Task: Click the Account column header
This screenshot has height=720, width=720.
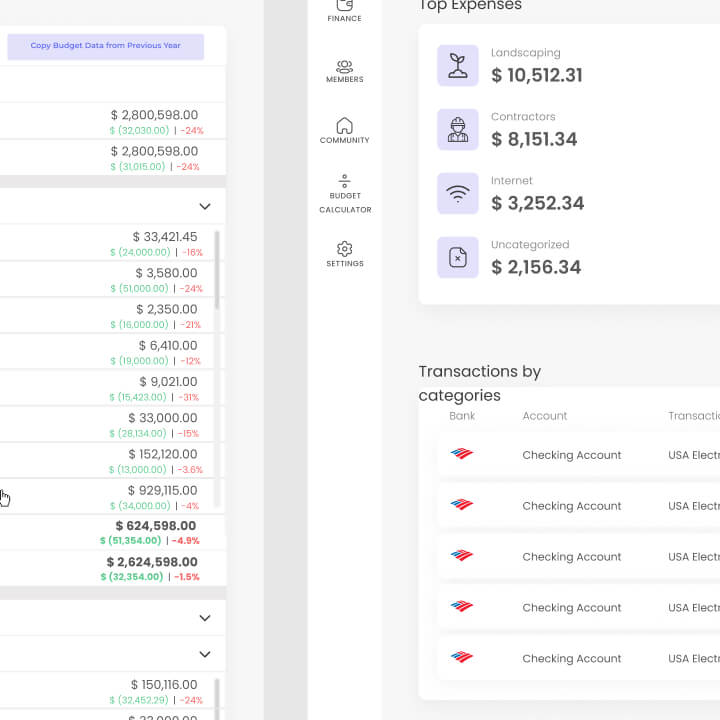Action: click(x=544, y=416)
